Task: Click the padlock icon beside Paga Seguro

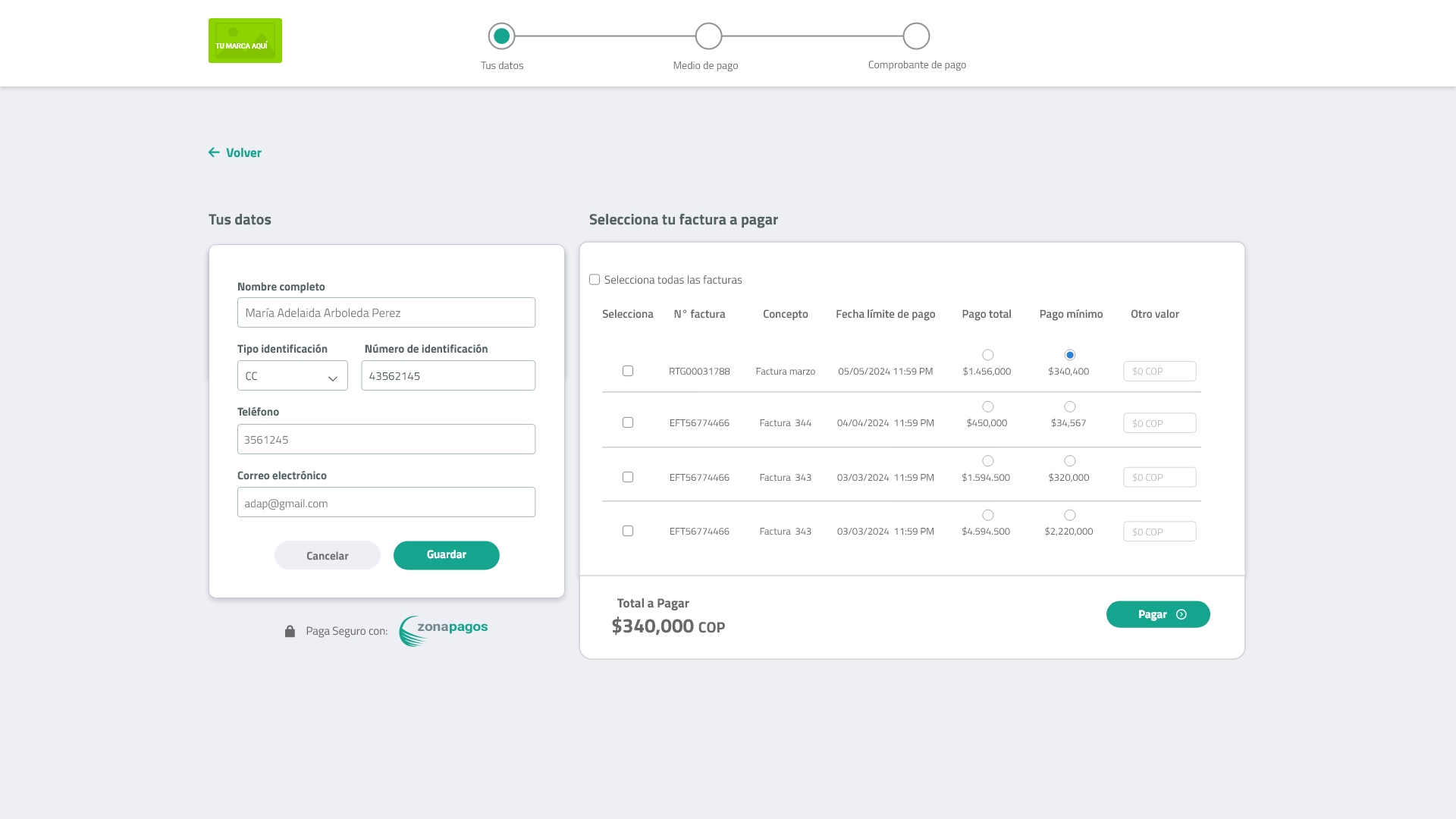Action: point(290,631)
